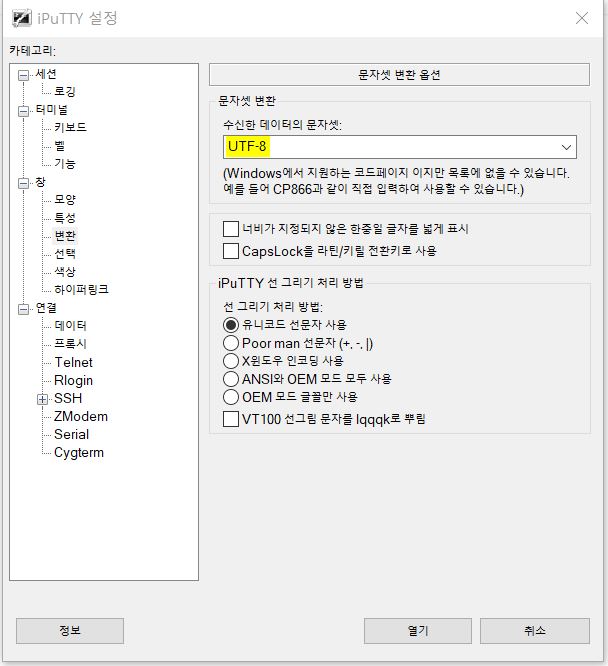
Task: Open 기능 settings in tree
Action: (x=65, y=164)
